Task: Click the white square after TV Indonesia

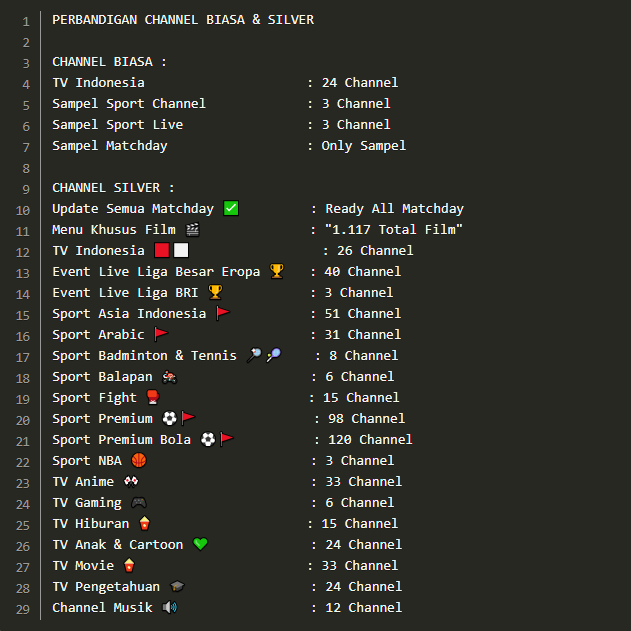Action: click(181, 250)
